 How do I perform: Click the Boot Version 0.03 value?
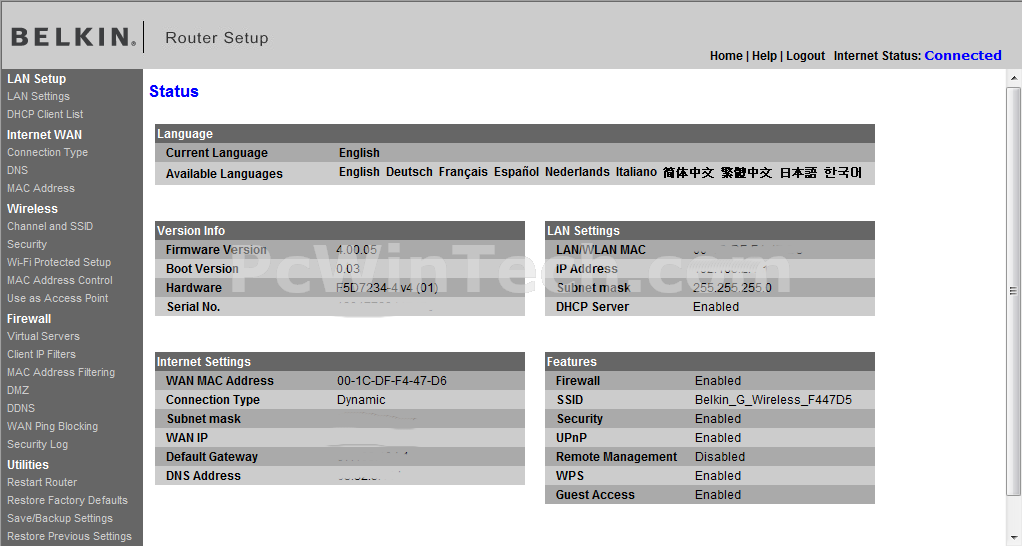tap(348, 269)
